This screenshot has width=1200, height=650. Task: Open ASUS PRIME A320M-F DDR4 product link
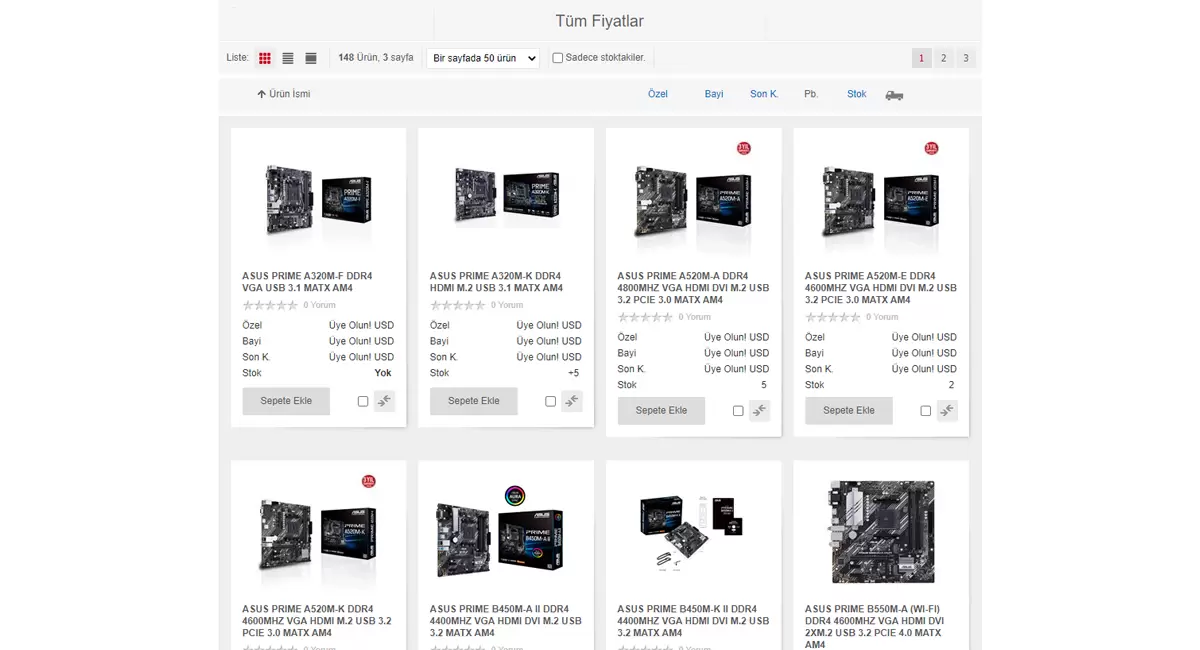tap(307, 282)
